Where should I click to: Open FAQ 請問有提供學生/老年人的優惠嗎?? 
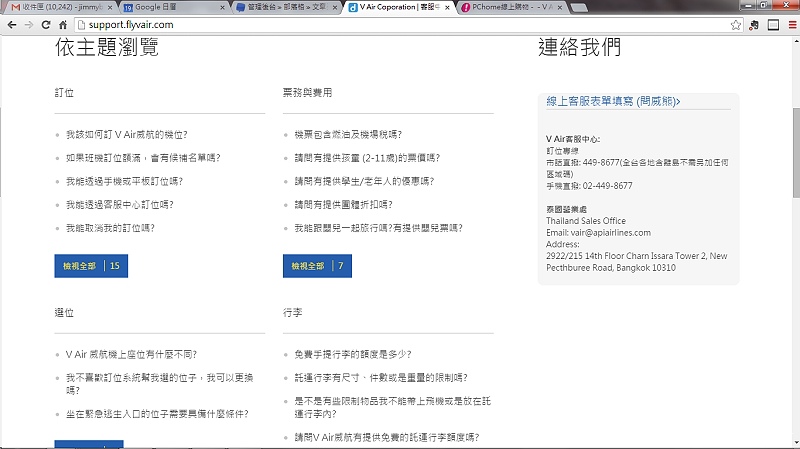[364, 182]
